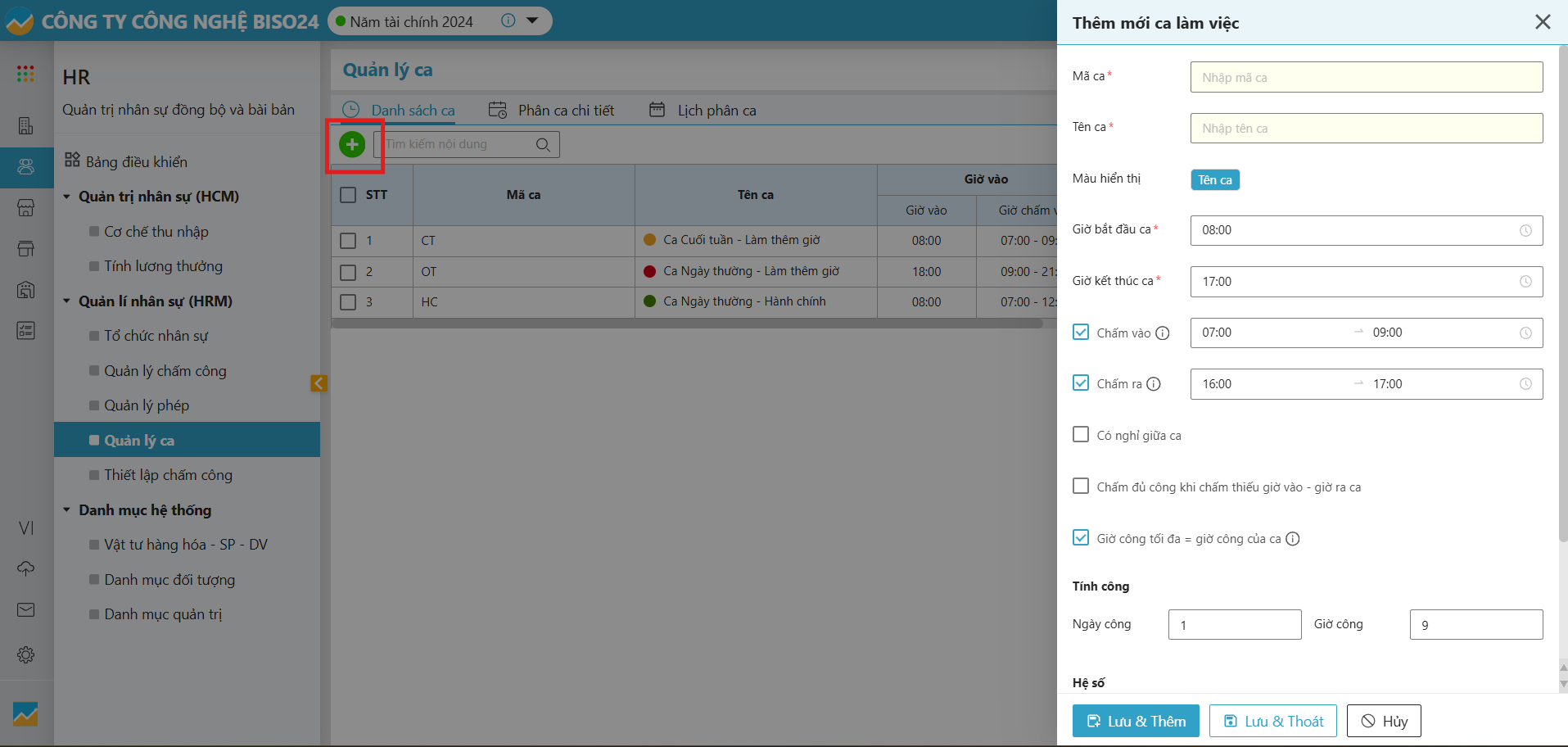The height and width of the screenshot is (747, 1568).
Task: Toggle Giờ công tối đa checkbox
Action: (1081, 538)
